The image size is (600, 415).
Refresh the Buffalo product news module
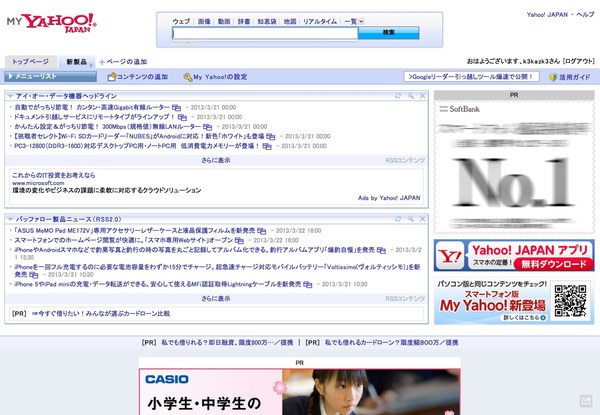tap(398, 218)
